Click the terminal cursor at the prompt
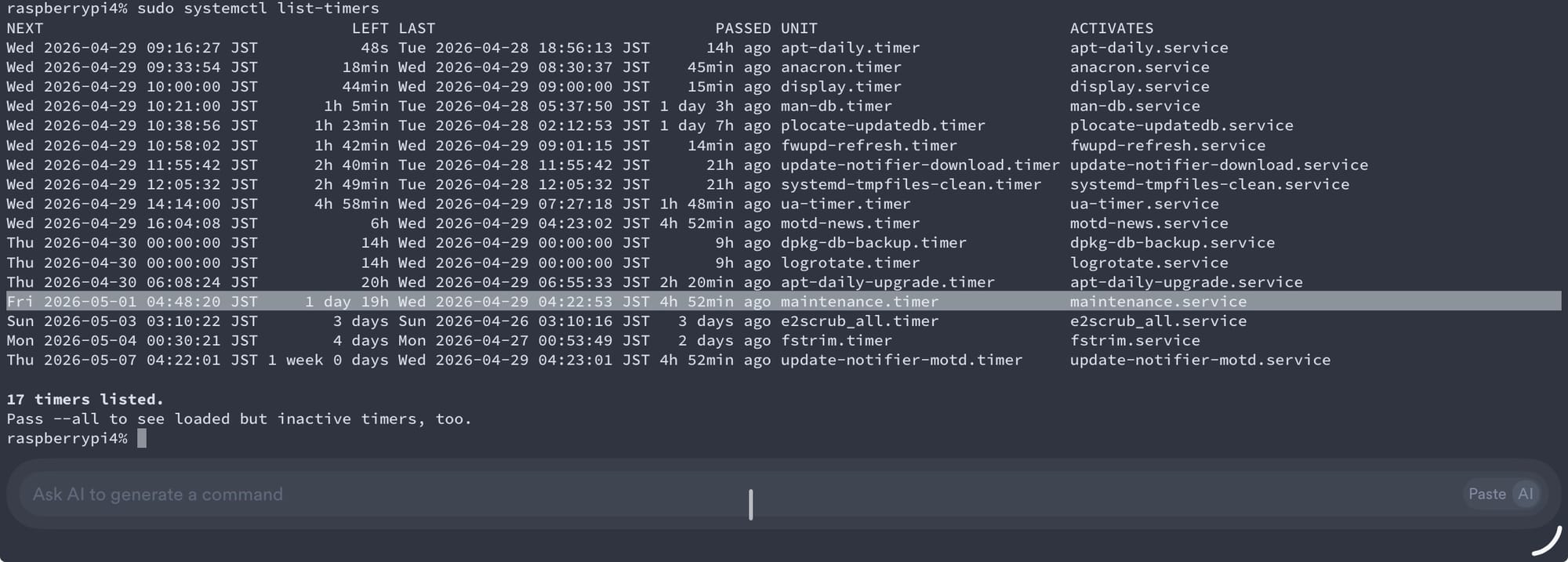Image resolution: width=1568 pixels, height=562 pixels. tap(142, 438)
